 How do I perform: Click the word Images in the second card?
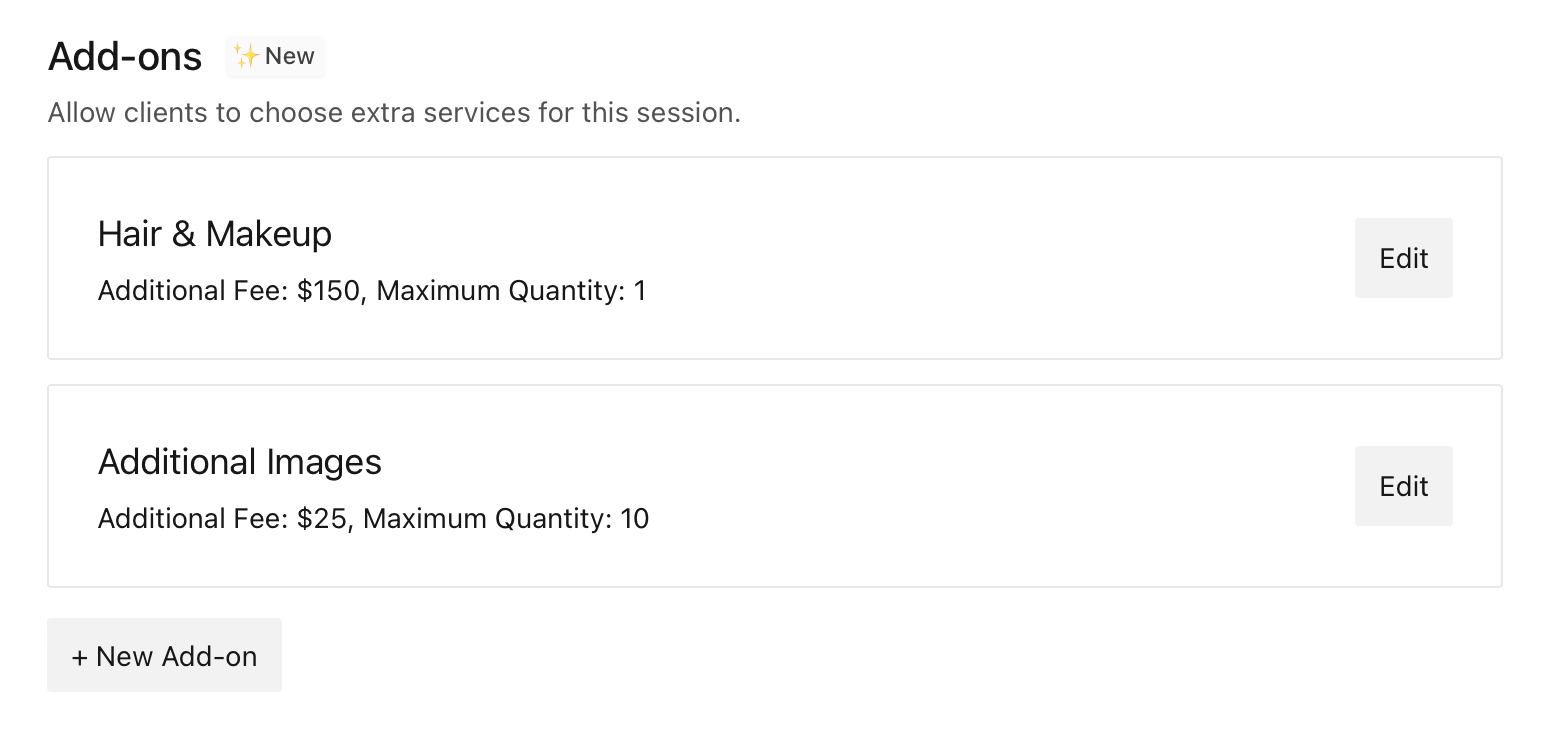[324, 462]
